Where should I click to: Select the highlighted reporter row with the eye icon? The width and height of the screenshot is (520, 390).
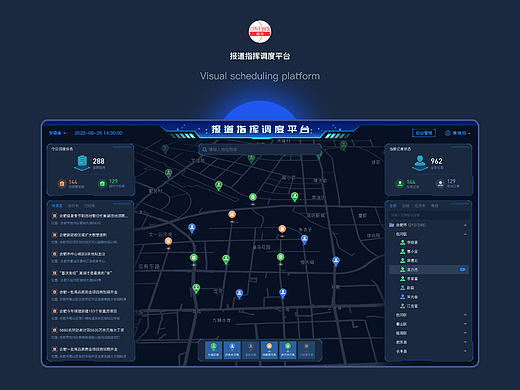click(x=429, y=269)
